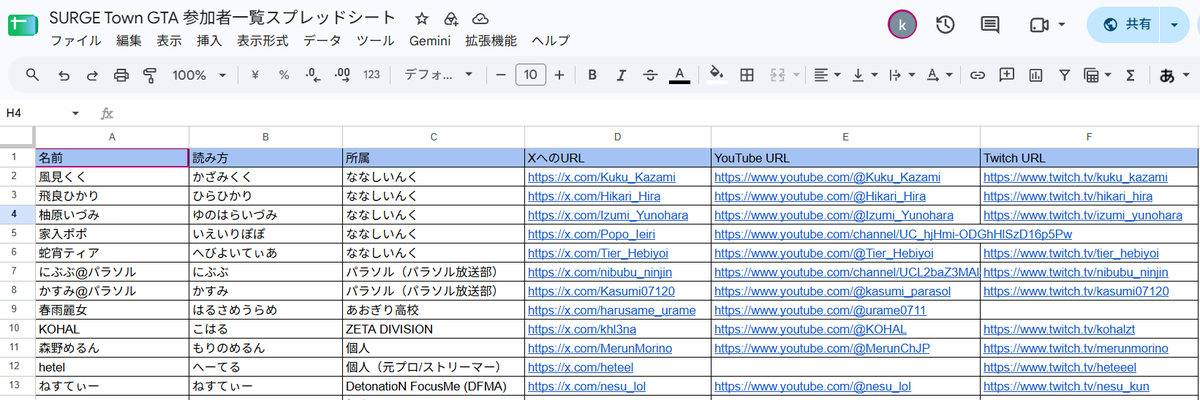Select column C header
The height and width of the screenshot is (400, 1200).
coord(434,137)
